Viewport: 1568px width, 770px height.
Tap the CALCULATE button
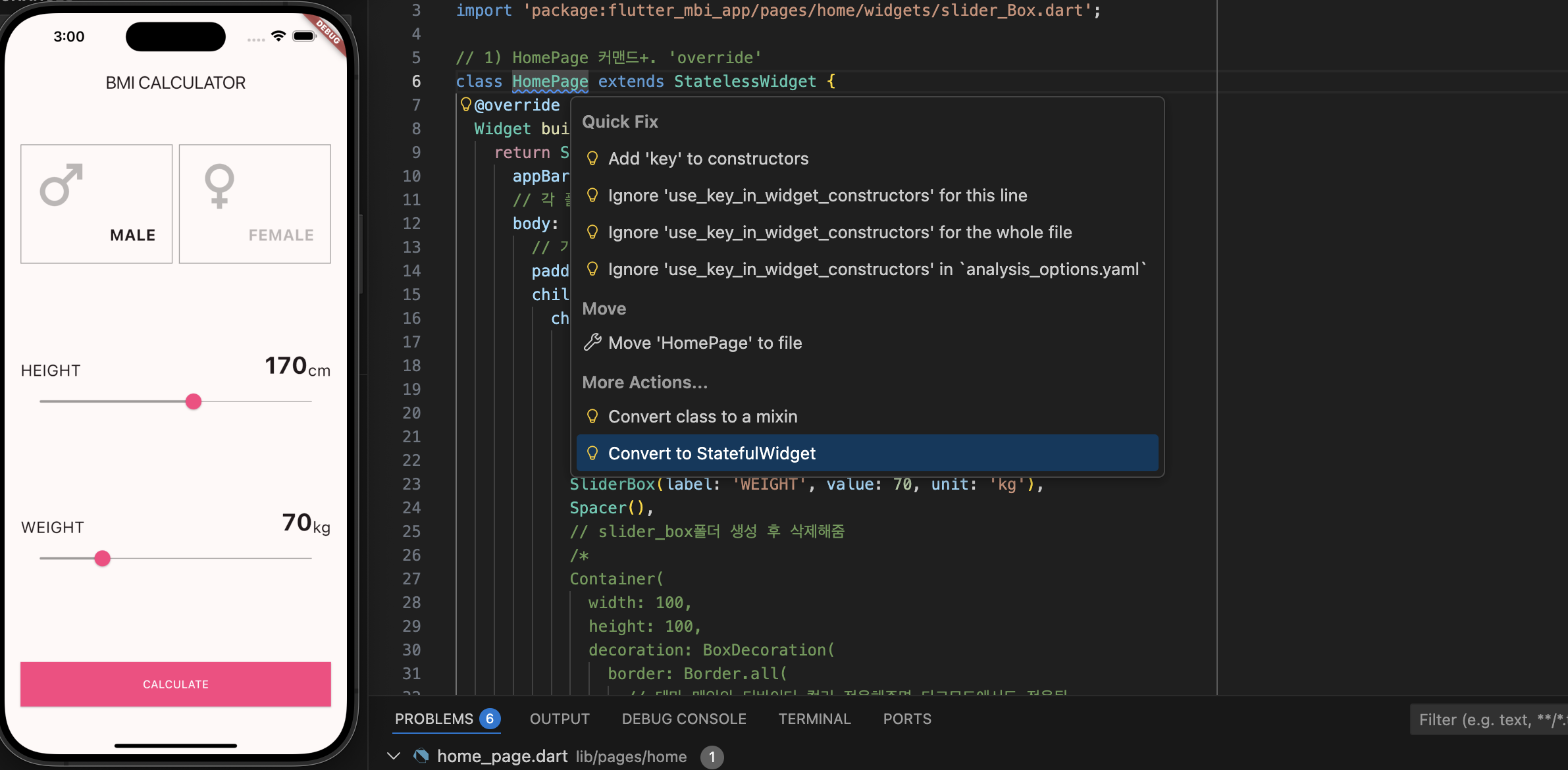pos(176,684)
